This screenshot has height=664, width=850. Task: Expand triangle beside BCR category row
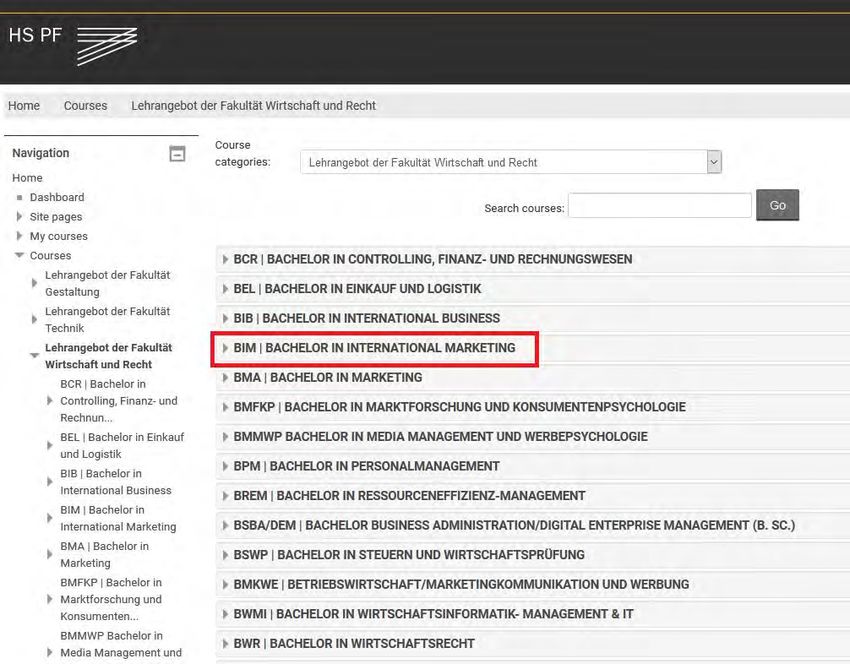[225, 259]
